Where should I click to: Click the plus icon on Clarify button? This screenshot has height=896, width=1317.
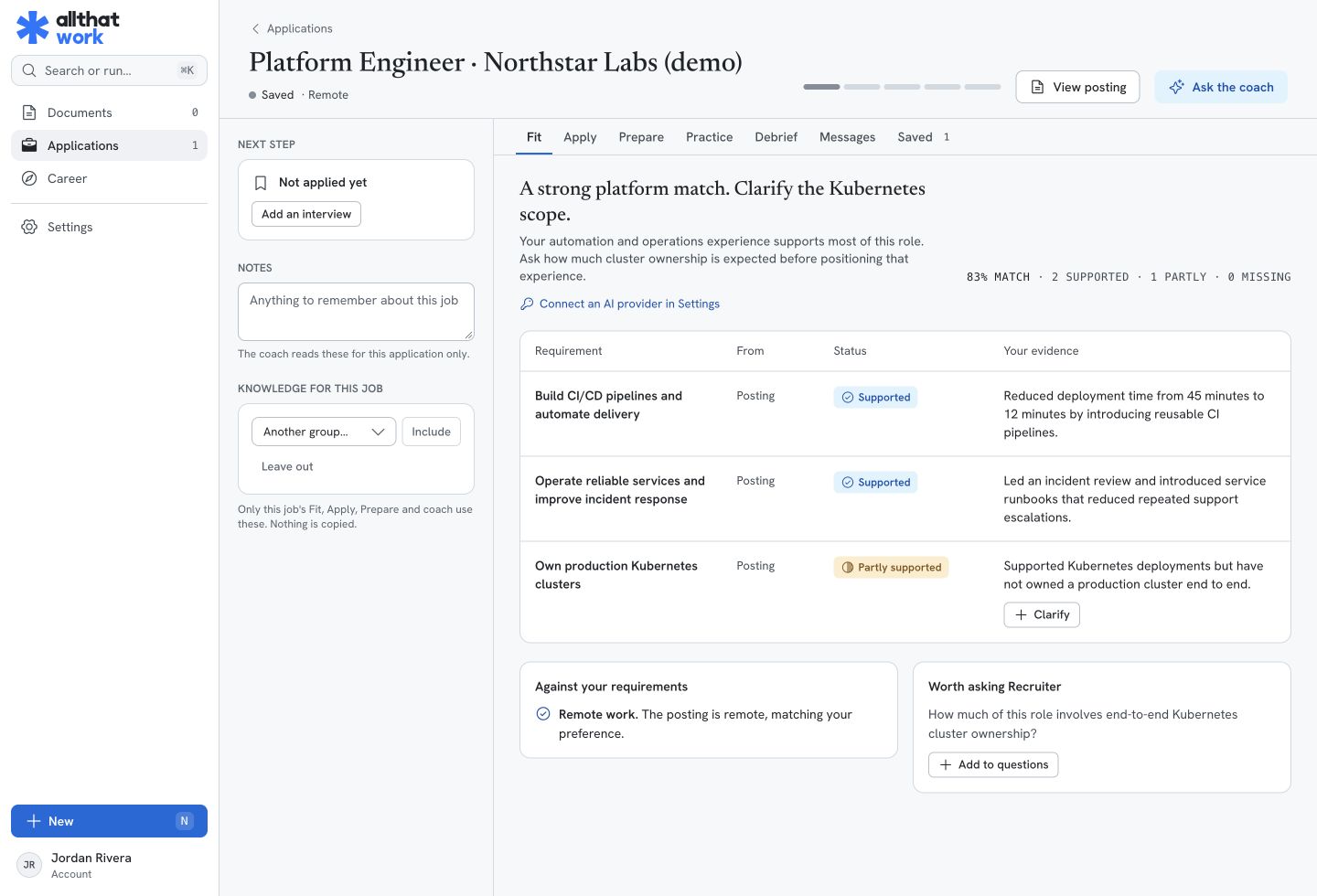pyautogui.click(x=1022, y=614)
